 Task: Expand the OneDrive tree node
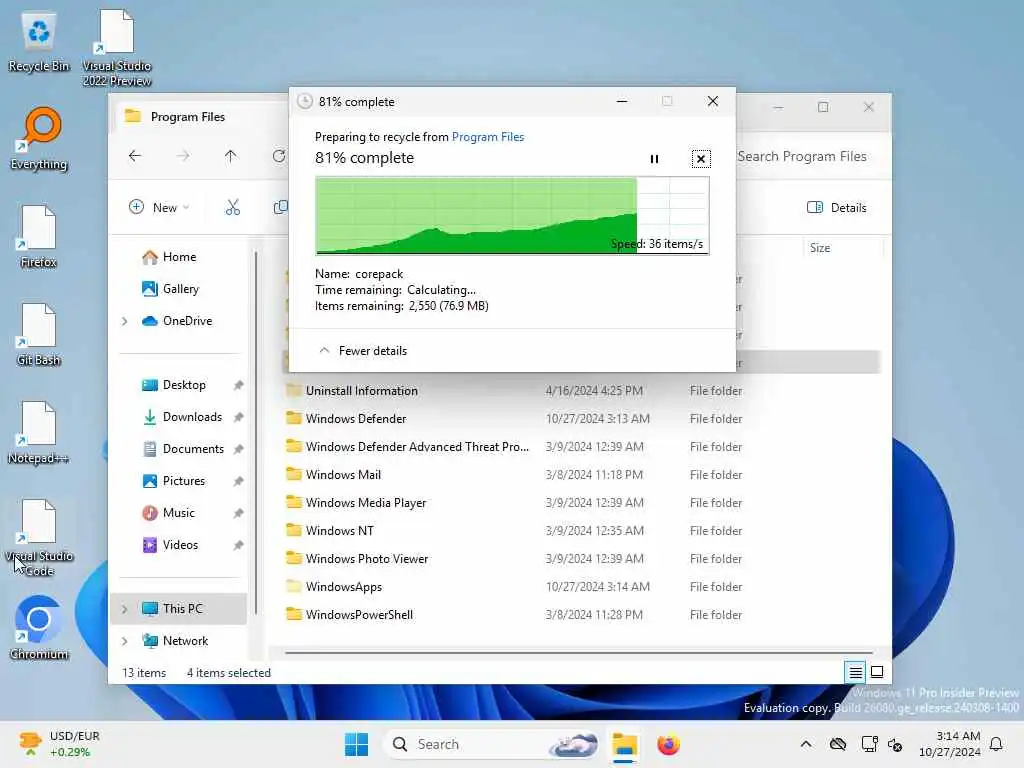click(124, 321)
